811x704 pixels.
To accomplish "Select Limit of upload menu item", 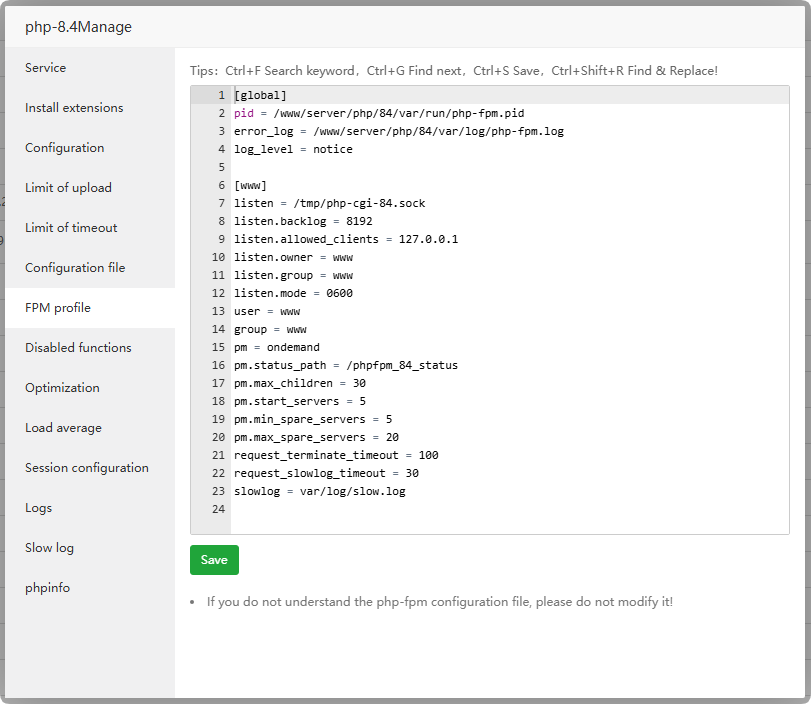I will (68, 188).
